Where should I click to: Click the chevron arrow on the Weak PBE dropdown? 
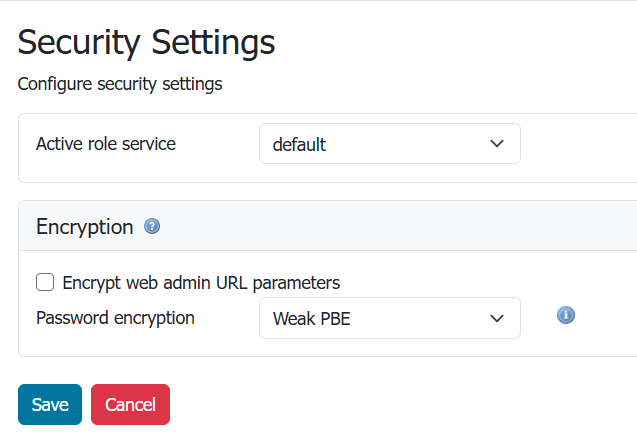click(497, 319)
